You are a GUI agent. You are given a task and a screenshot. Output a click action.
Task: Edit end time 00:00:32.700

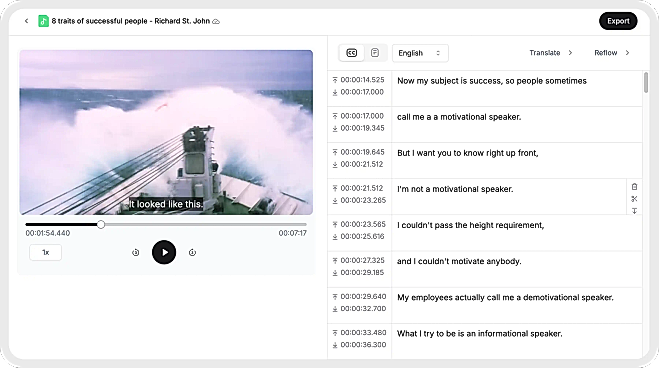[x=363, y=309]
